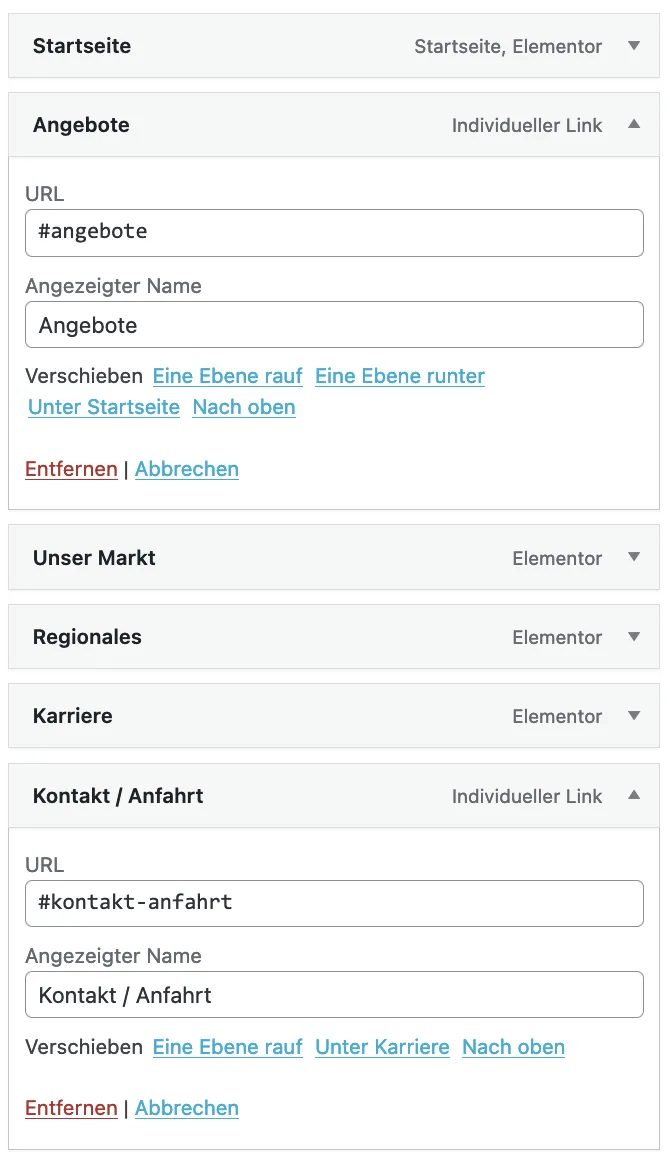The width and height of the screenshot is (670, 1160).
Task: Expand the Karriere item arrow
Action: [633, 715]
